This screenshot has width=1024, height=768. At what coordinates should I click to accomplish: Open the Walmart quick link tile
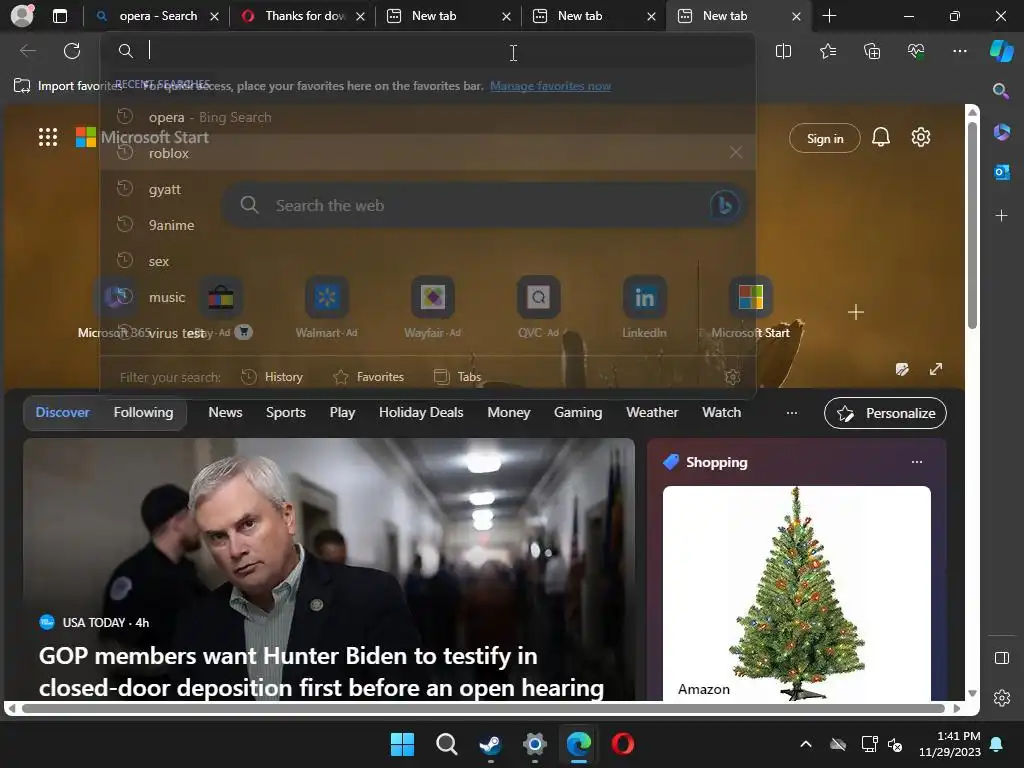tap(327, 307)
